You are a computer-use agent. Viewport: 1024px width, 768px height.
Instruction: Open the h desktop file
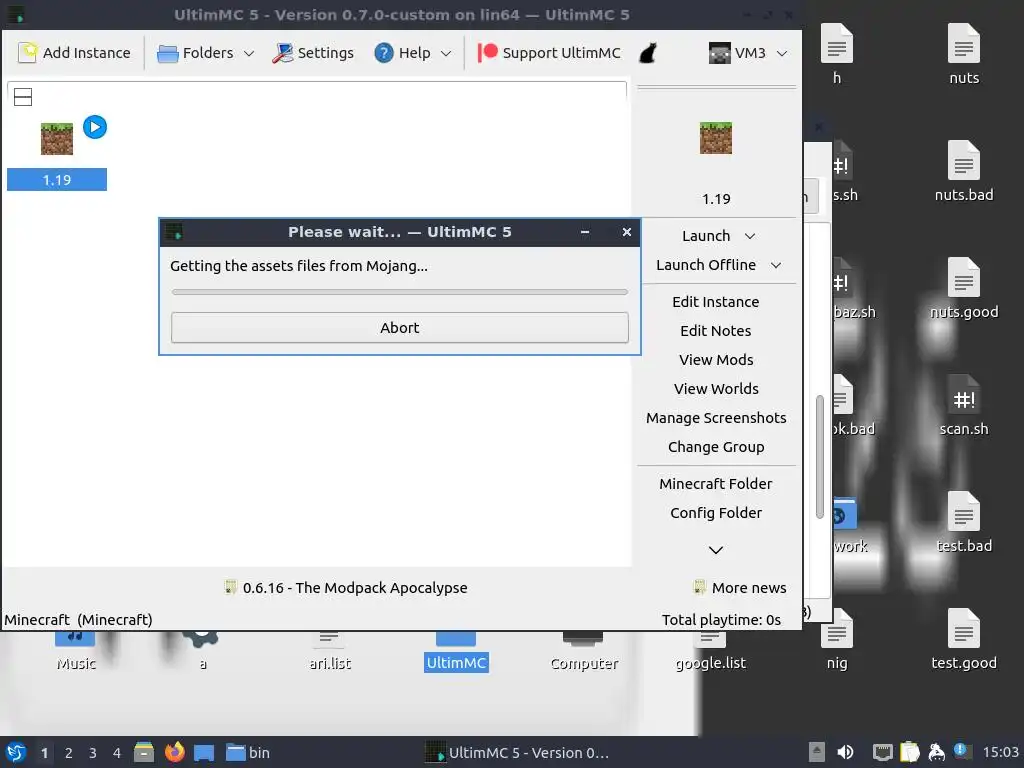click(x=837, y=54)
